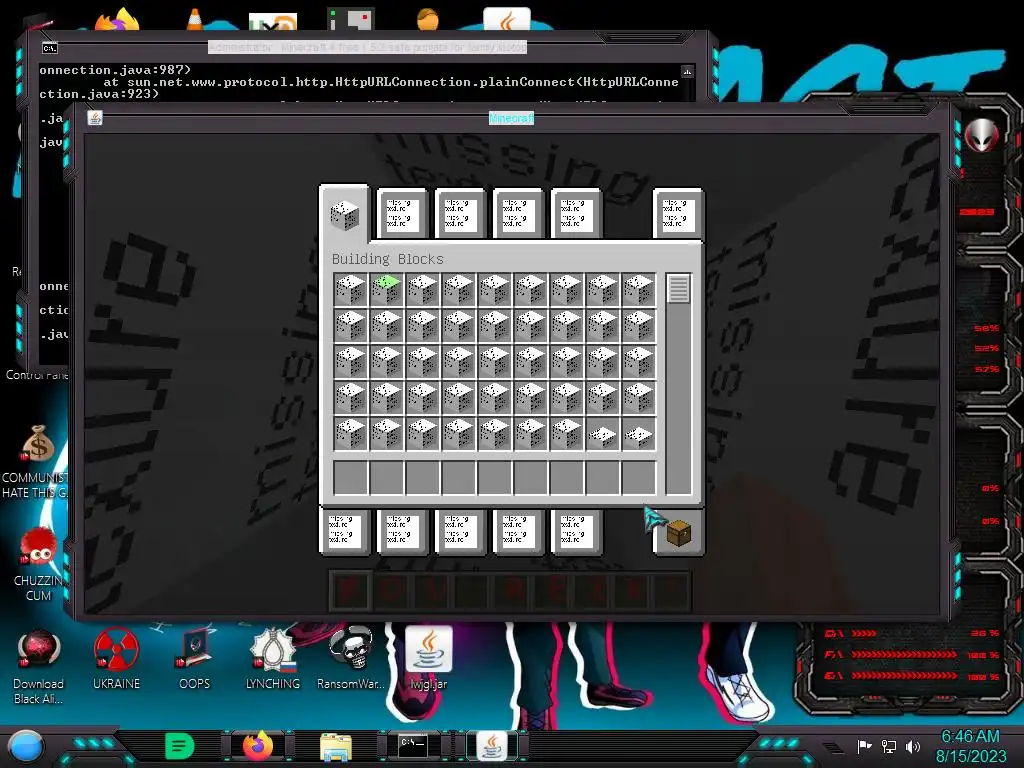The image size is (1024, 768).
Task: Switch to the Java Minecraft taskbar button
Action: 492,746
